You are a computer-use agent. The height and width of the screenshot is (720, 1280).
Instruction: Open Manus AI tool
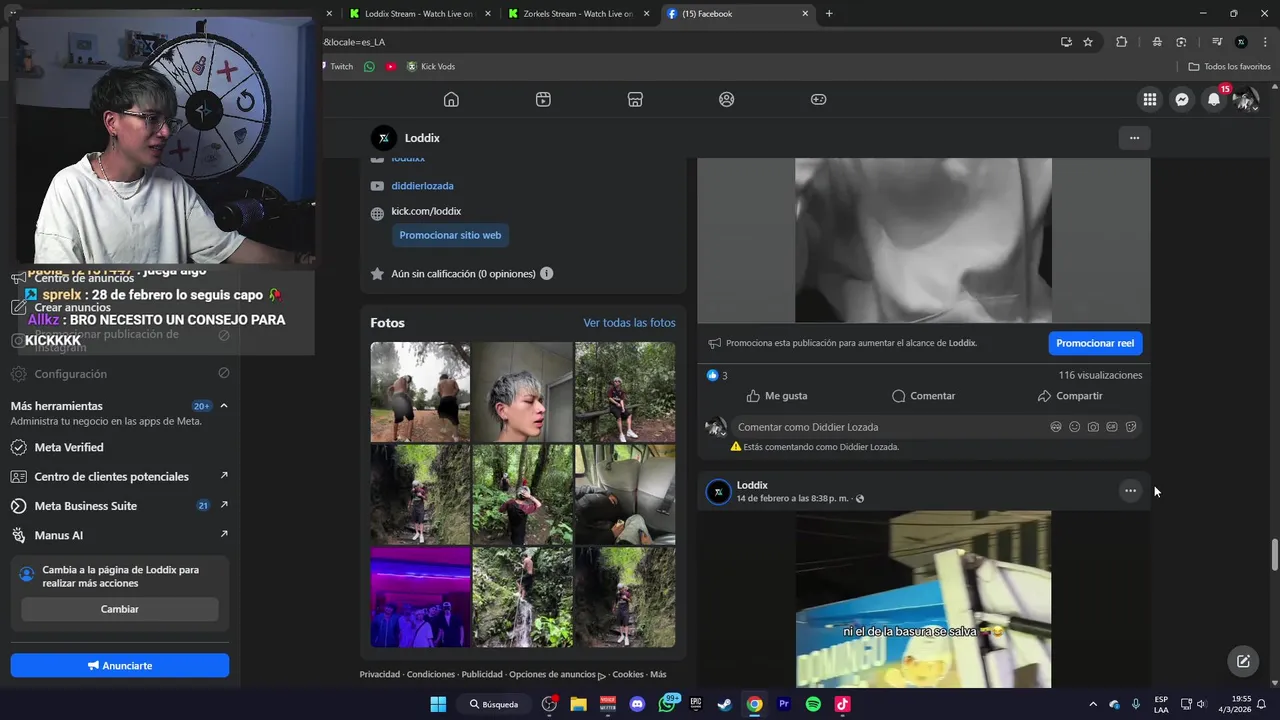[x=120, y=535]
